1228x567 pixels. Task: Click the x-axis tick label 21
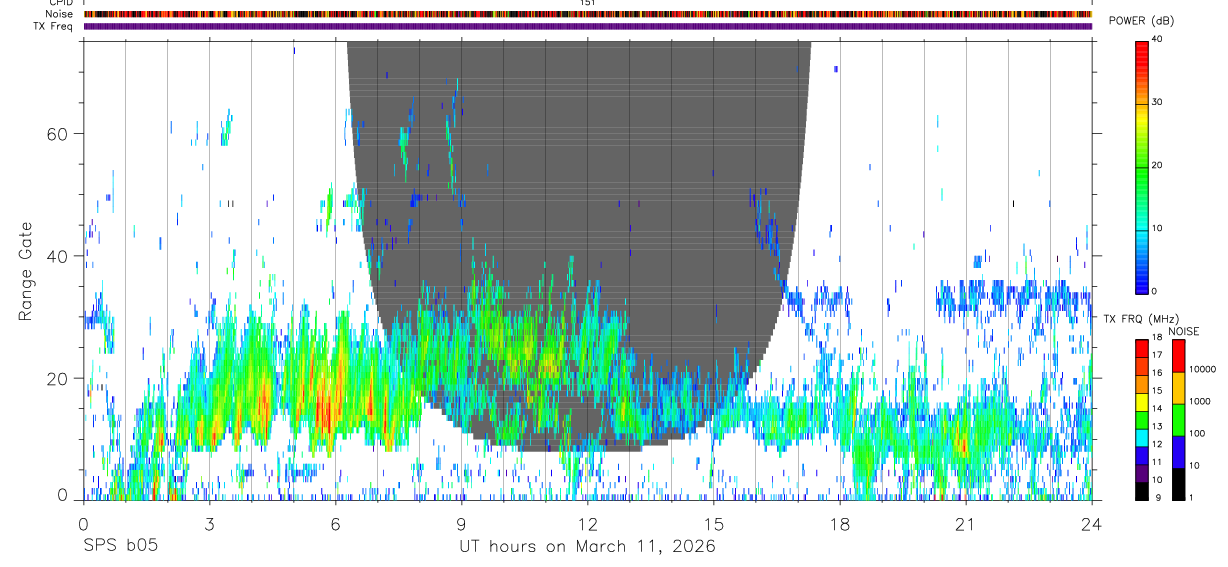966,524
